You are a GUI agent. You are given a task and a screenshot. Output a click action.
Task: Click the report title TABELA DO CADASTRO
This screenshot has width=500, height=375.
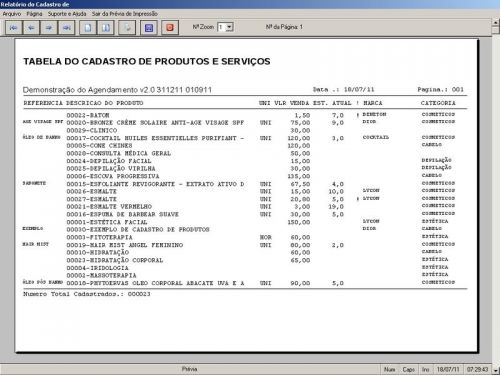click(x=147, y=61)
